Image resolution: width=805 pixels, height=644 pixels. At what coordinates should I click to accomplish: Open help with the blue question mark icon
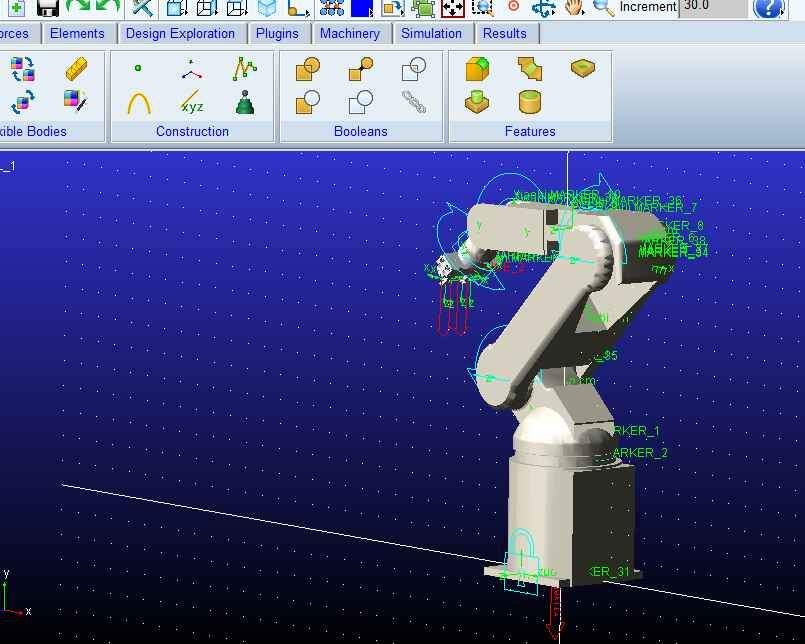point(768,8)
